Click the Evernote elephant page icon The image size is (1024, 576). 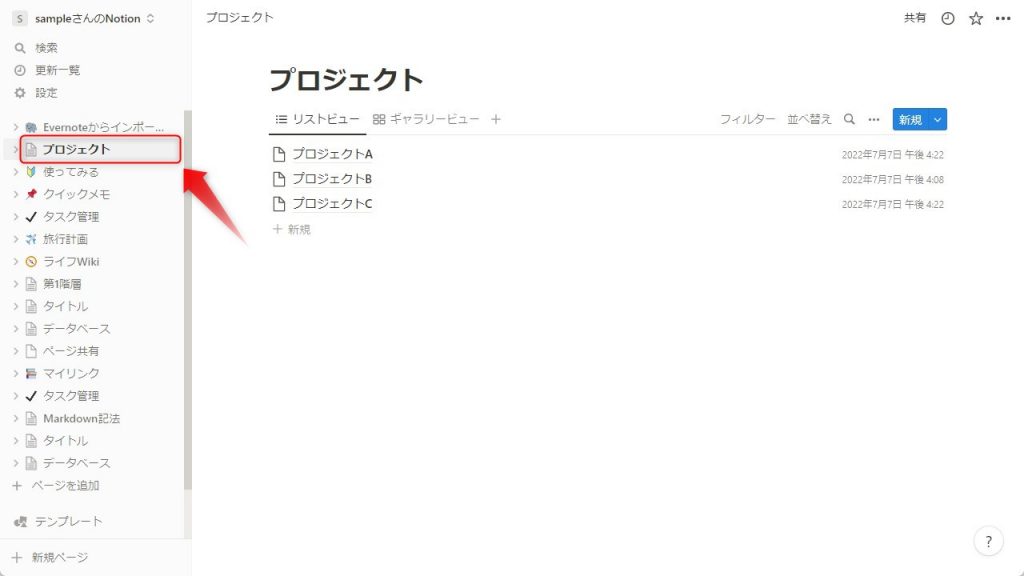coord(31,127)
